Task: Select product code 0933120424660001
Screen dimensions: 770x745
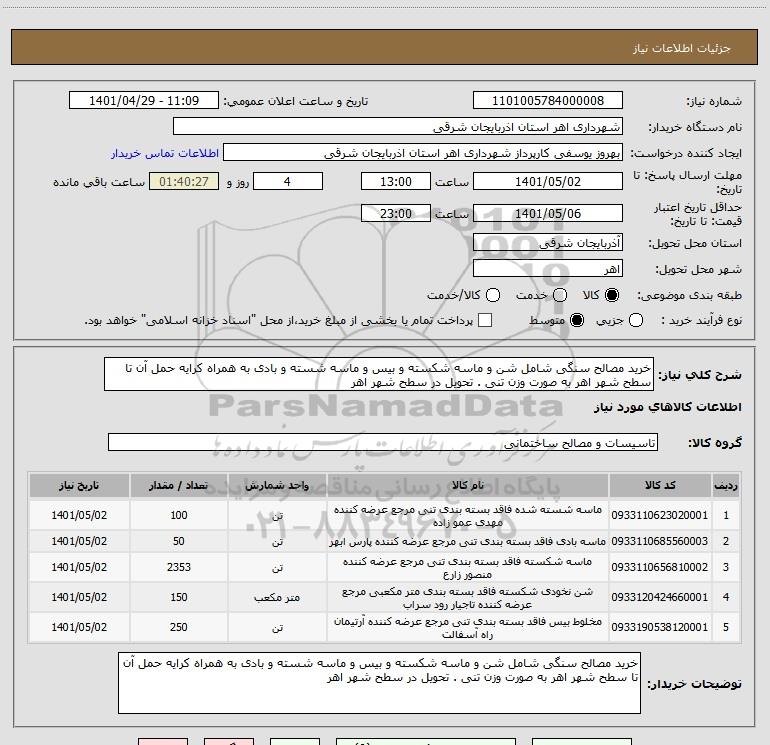Action: [660, 597]
